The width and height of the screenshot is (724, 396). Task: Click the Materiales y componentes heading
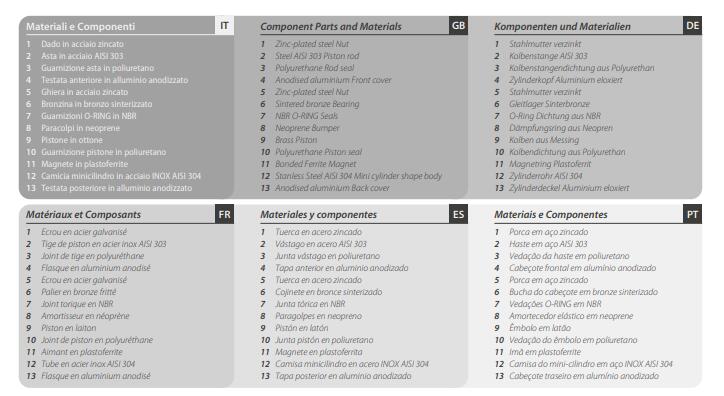point(318,215)
